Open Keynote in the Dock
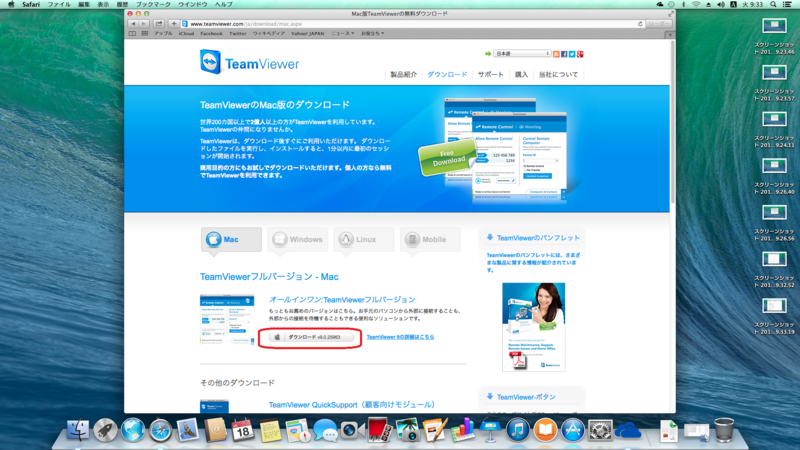The image size is (800, 450). [x=490, y=430]
